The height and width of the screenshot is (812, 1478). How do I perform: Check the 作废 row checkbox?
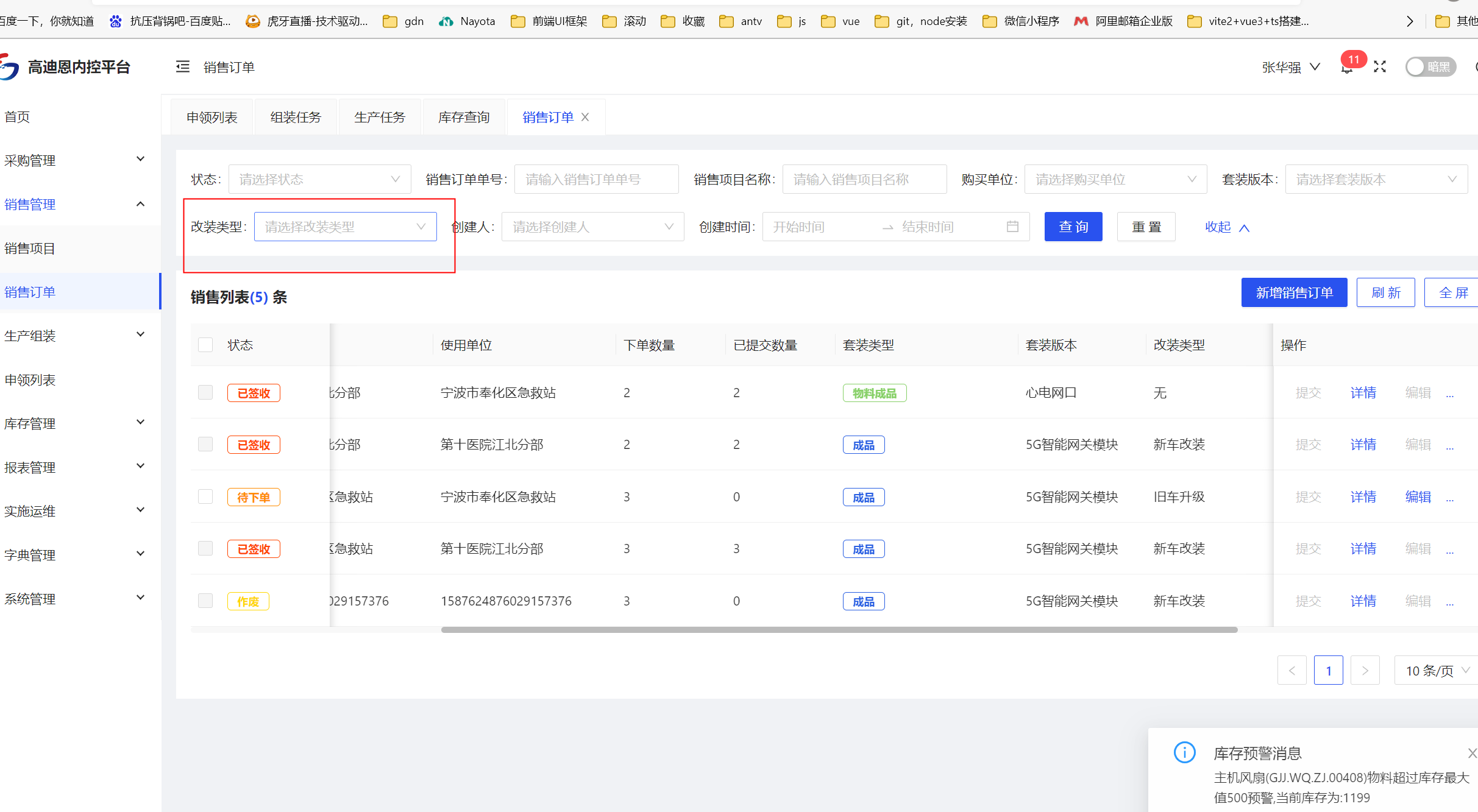point(205,601)
